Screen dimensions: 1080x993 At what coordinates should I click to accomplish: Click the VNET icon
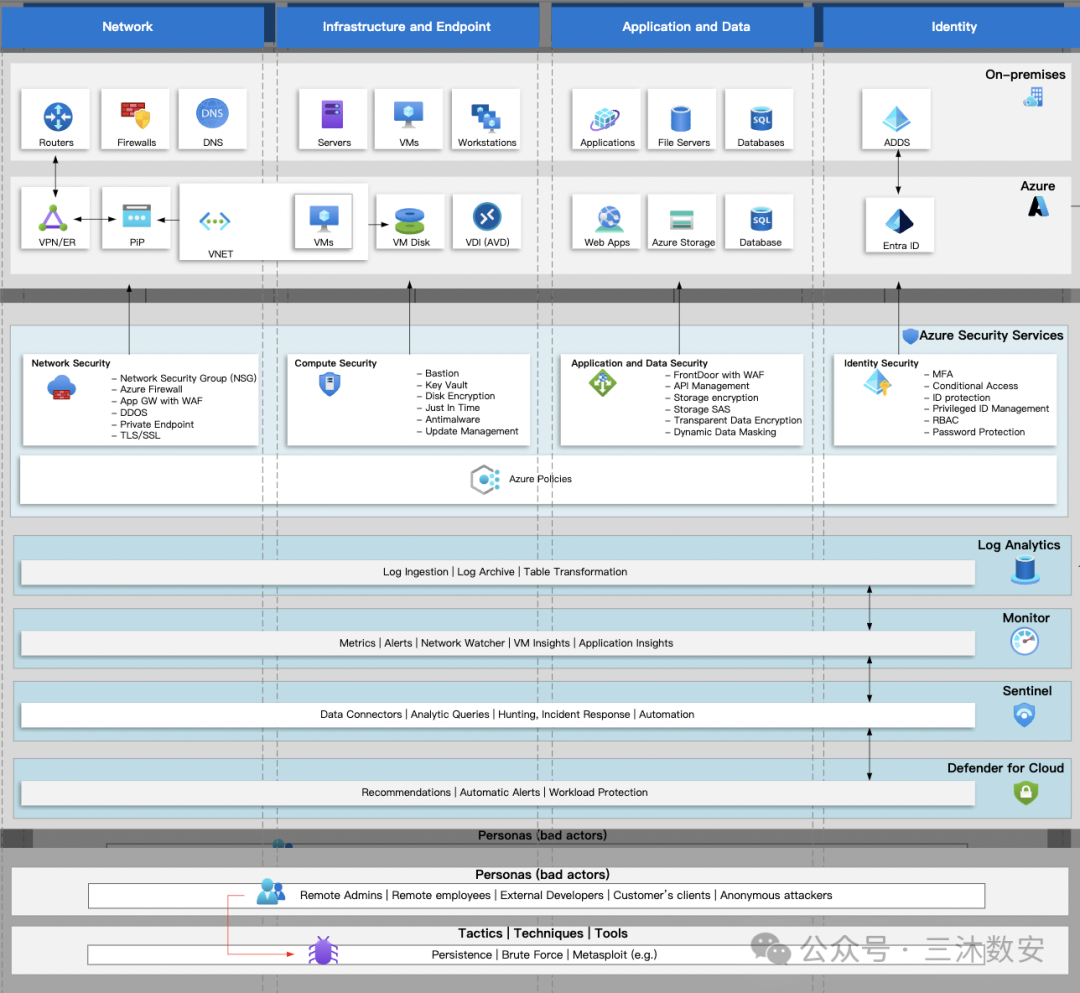coord(215,221)
